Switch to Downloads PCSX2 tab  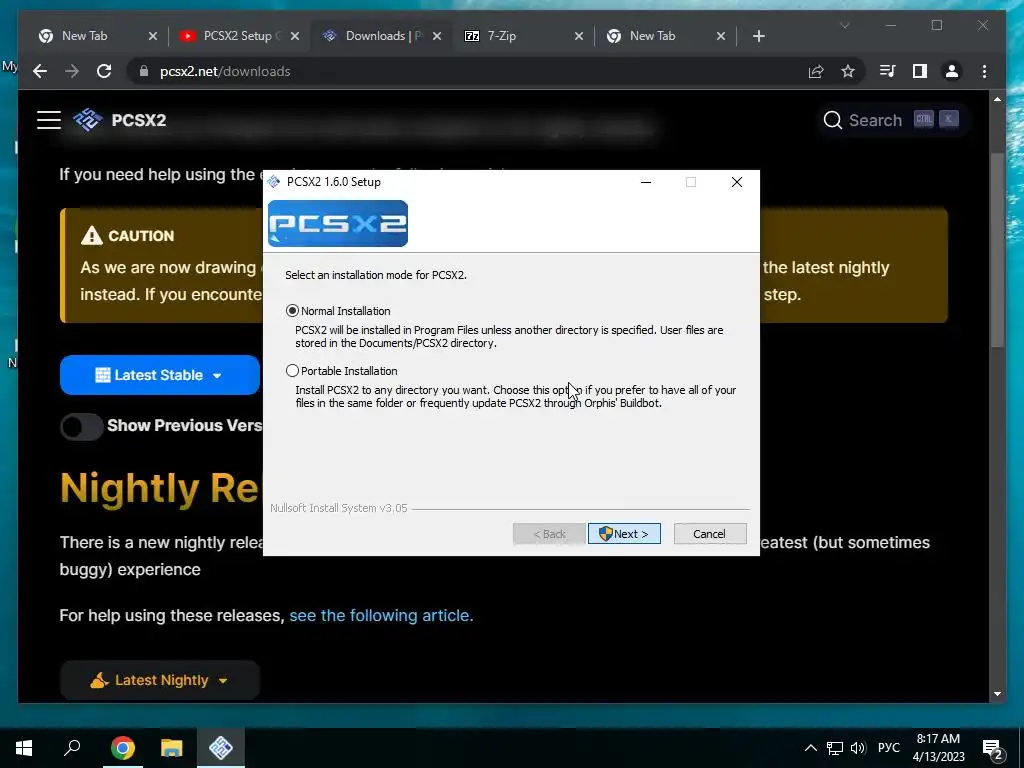(382, 36)
